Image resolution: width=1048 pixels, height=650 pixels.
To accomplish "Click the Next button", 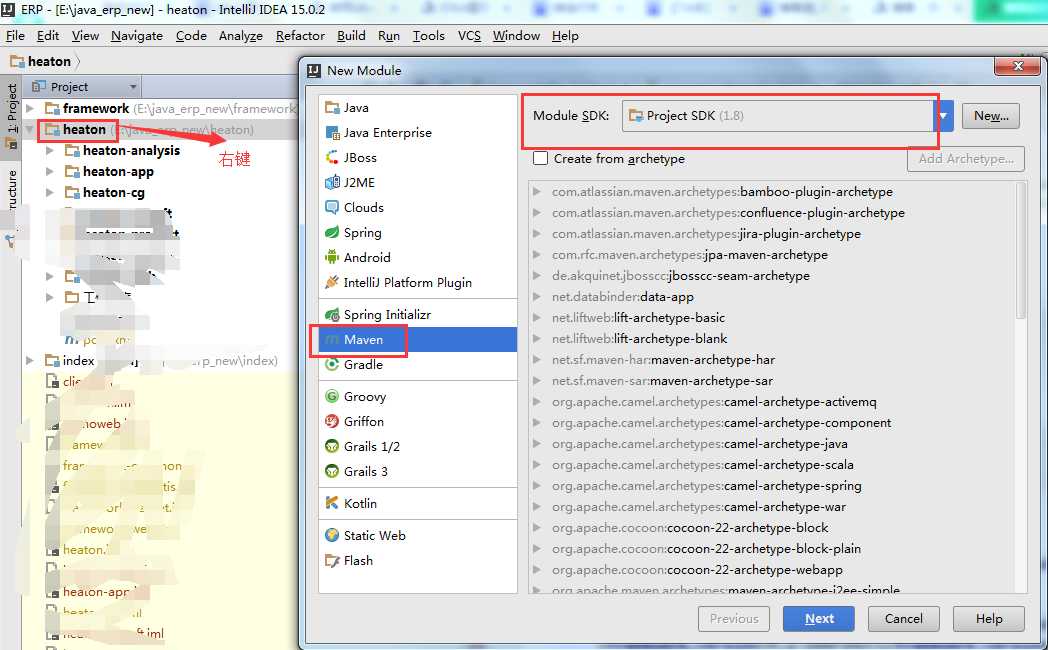I will coord(819,619).
